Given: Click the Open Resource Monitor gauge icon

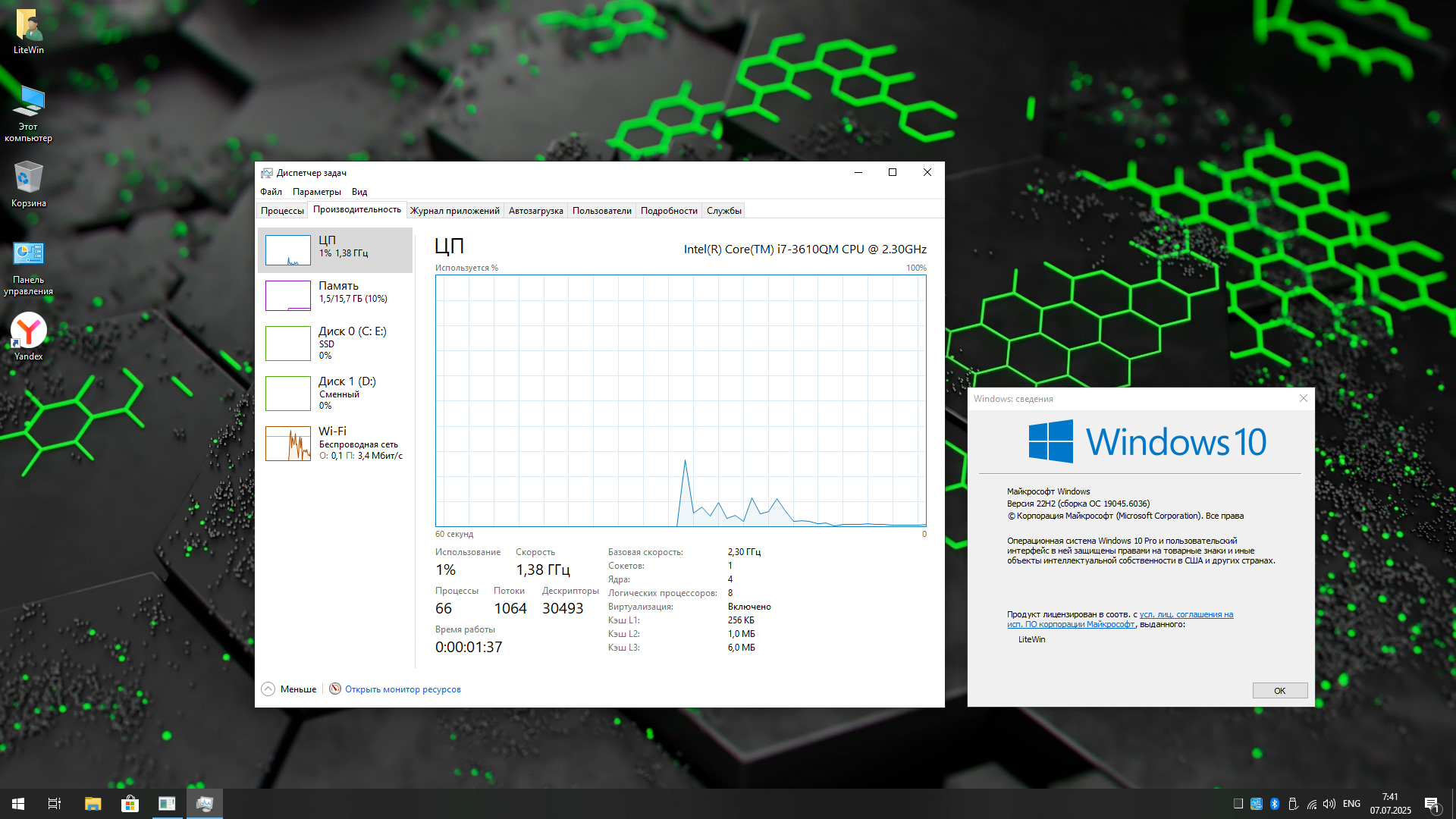Looking at the screenshot, I should (335, 689).
